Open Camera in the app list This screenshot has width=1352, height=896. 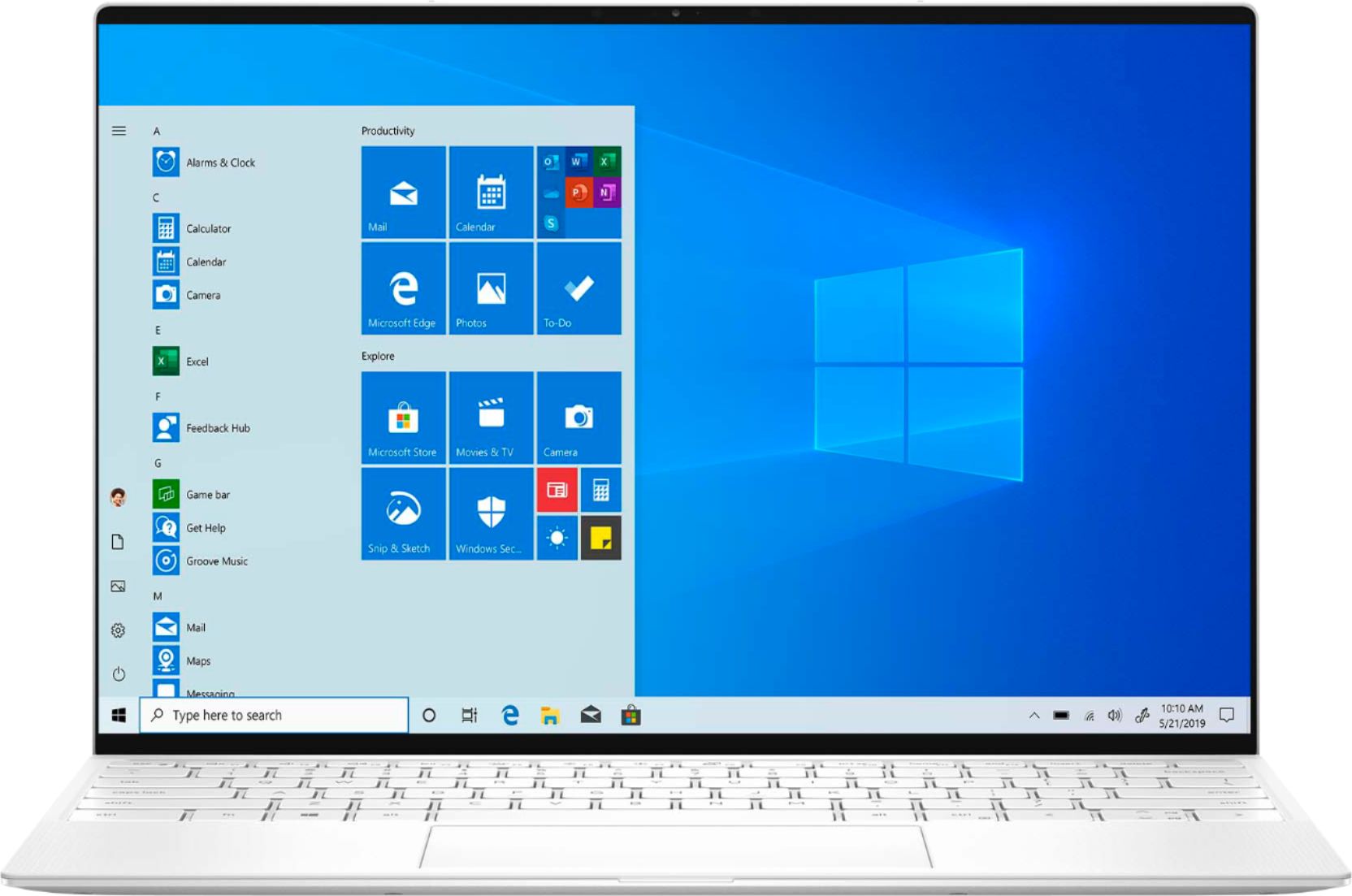[187, 295]
